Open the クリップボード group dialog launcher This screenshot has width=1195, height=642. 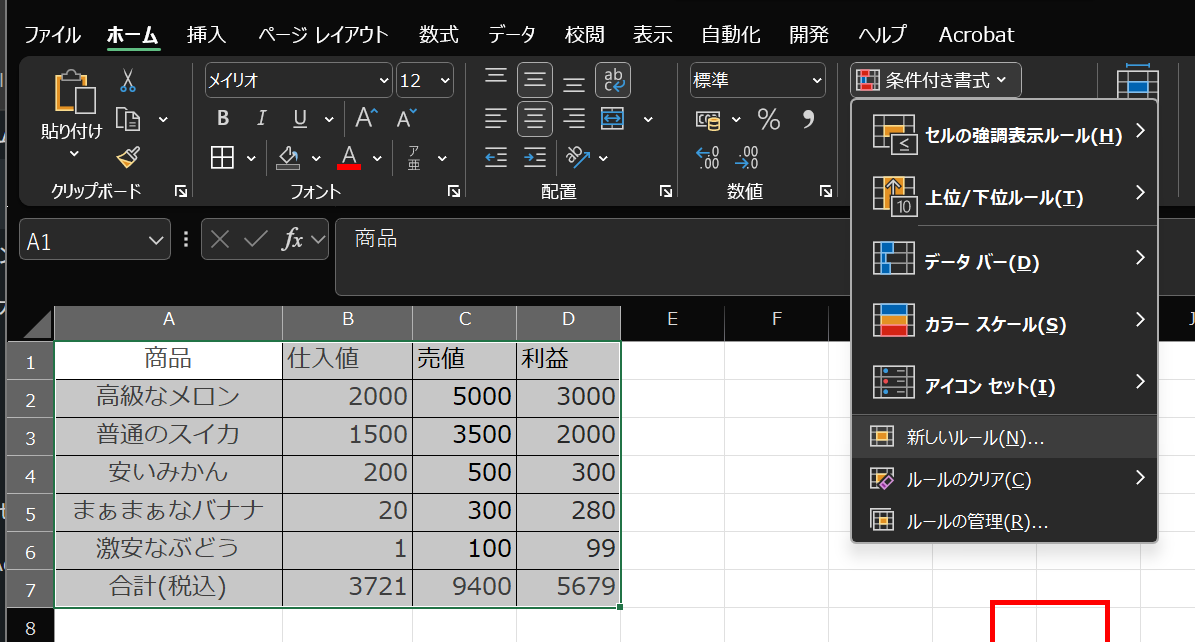181,191
